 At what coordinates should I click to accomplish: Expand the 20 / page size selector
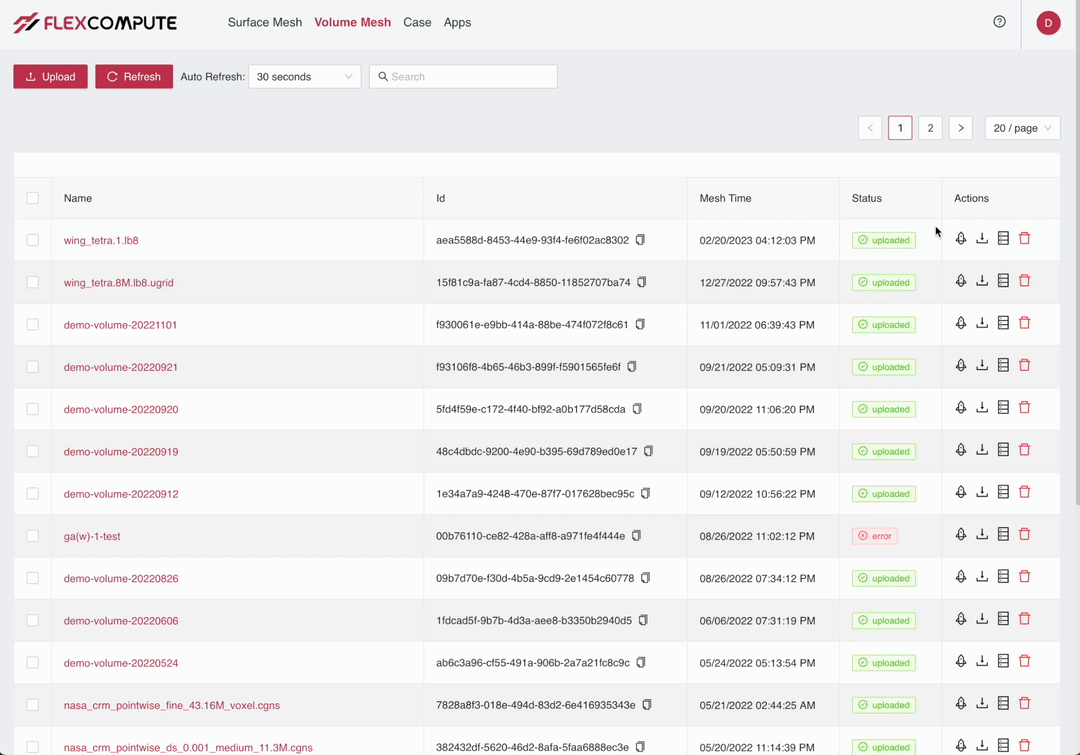pyautogui.click(x=1022, y=128)
